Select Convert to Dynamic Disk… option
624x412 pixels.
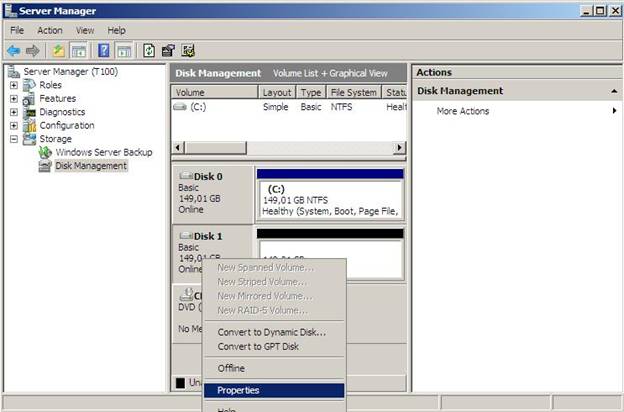(x=274, y=332)
